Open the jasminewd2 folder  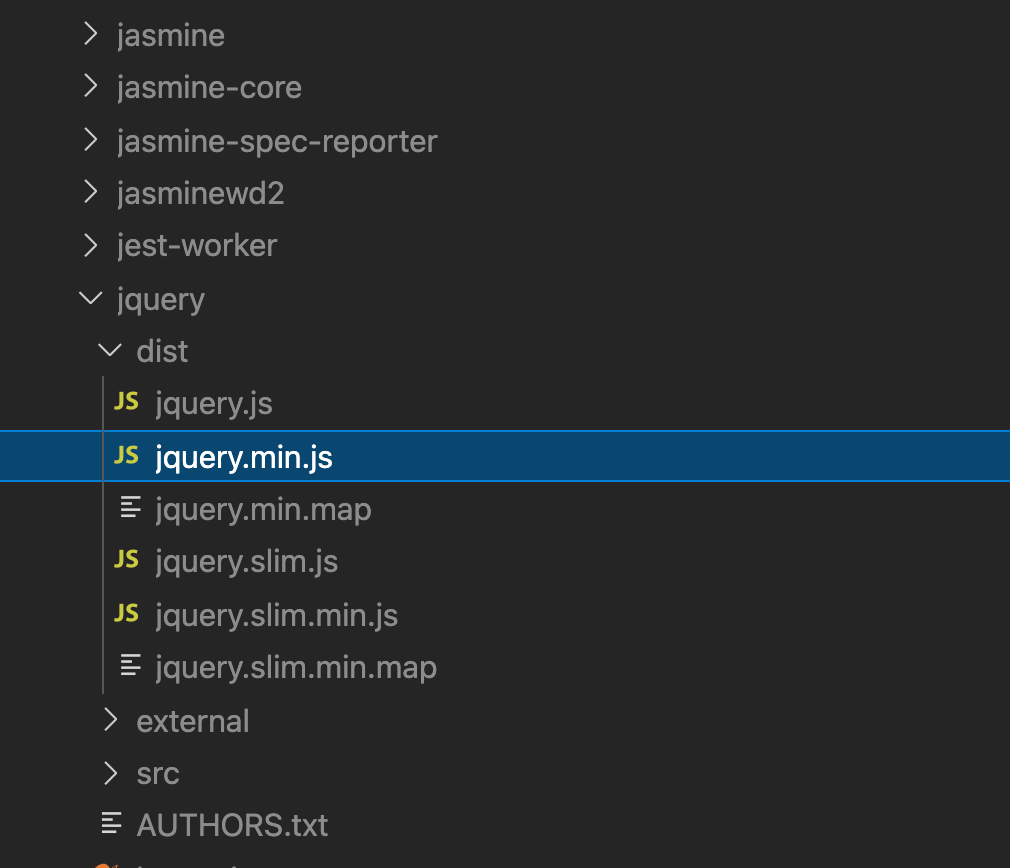pyautogui.click(x=200, y=193)
